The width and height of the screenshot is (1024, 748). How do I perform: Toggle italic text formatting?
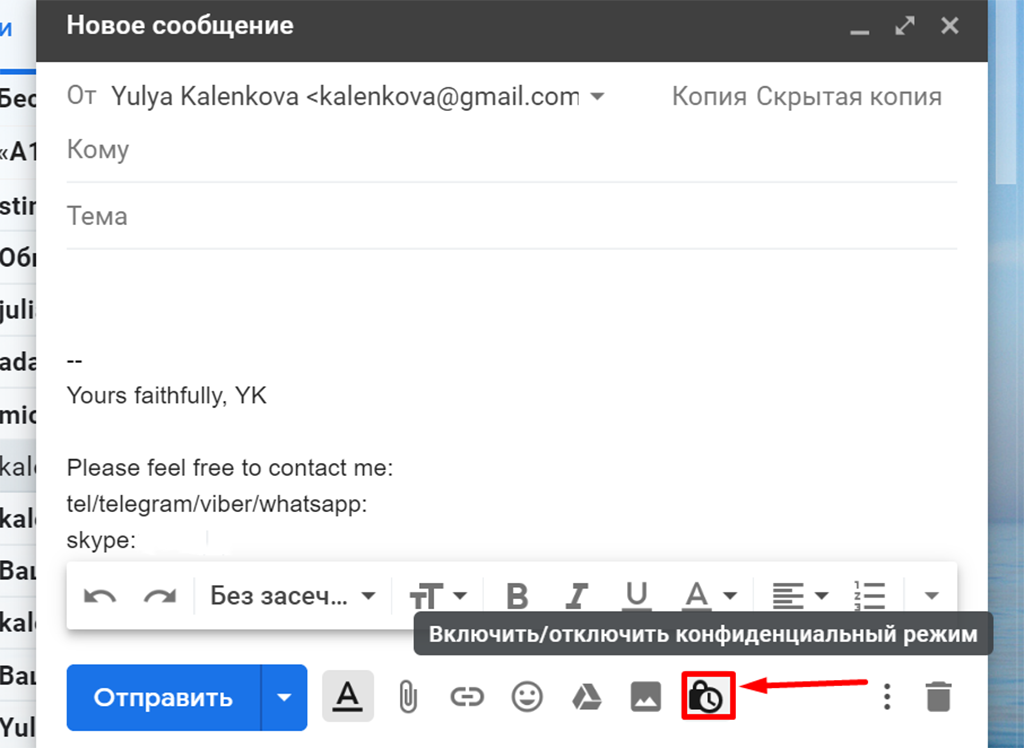[575, 597]
